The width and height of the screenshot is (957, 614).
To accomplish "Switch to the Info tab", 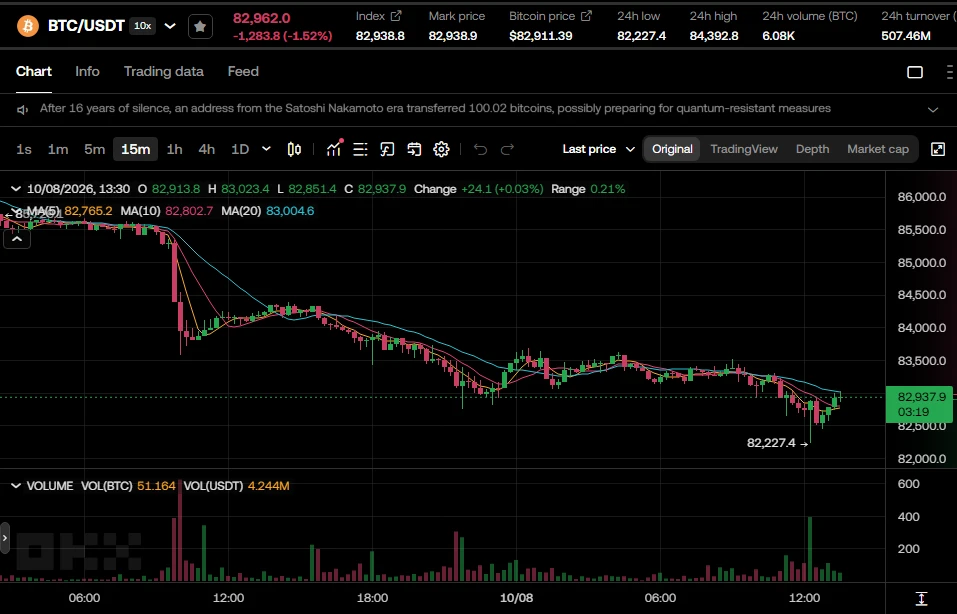I will tap(87, 71).
